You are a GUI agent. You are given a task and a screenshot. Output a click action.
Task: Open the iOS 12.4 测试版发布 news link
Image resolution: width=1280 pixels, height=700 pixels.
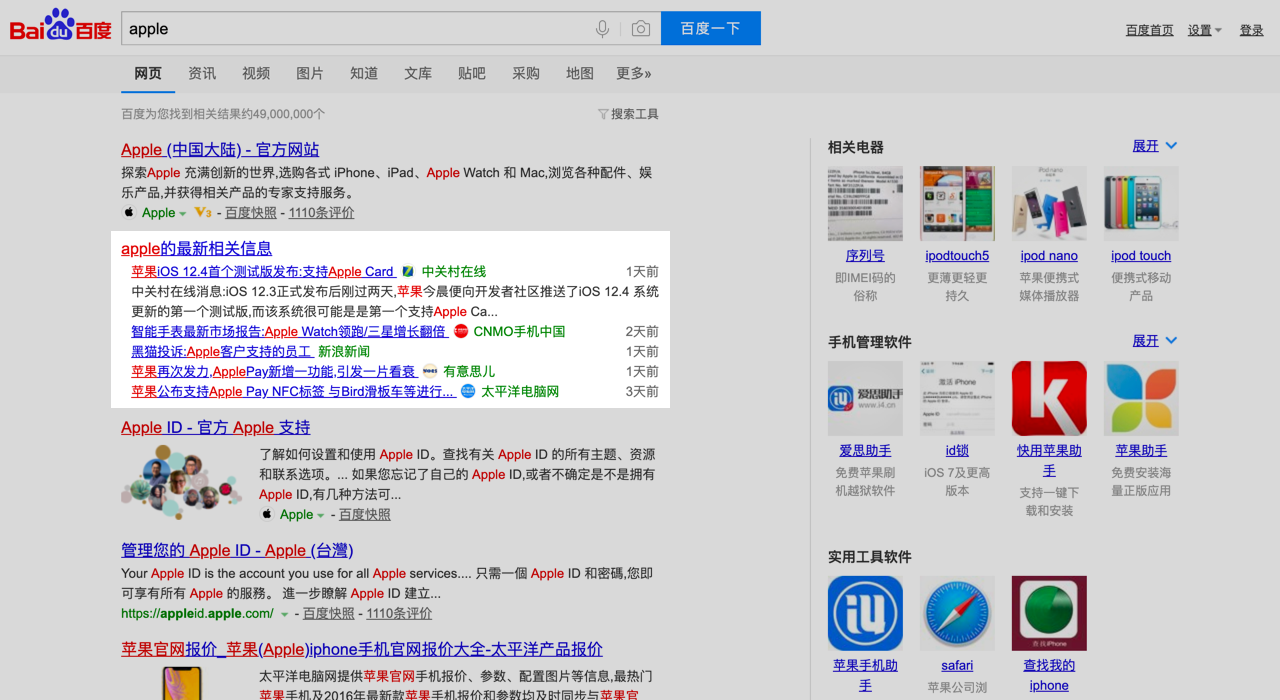pos(263,272)
